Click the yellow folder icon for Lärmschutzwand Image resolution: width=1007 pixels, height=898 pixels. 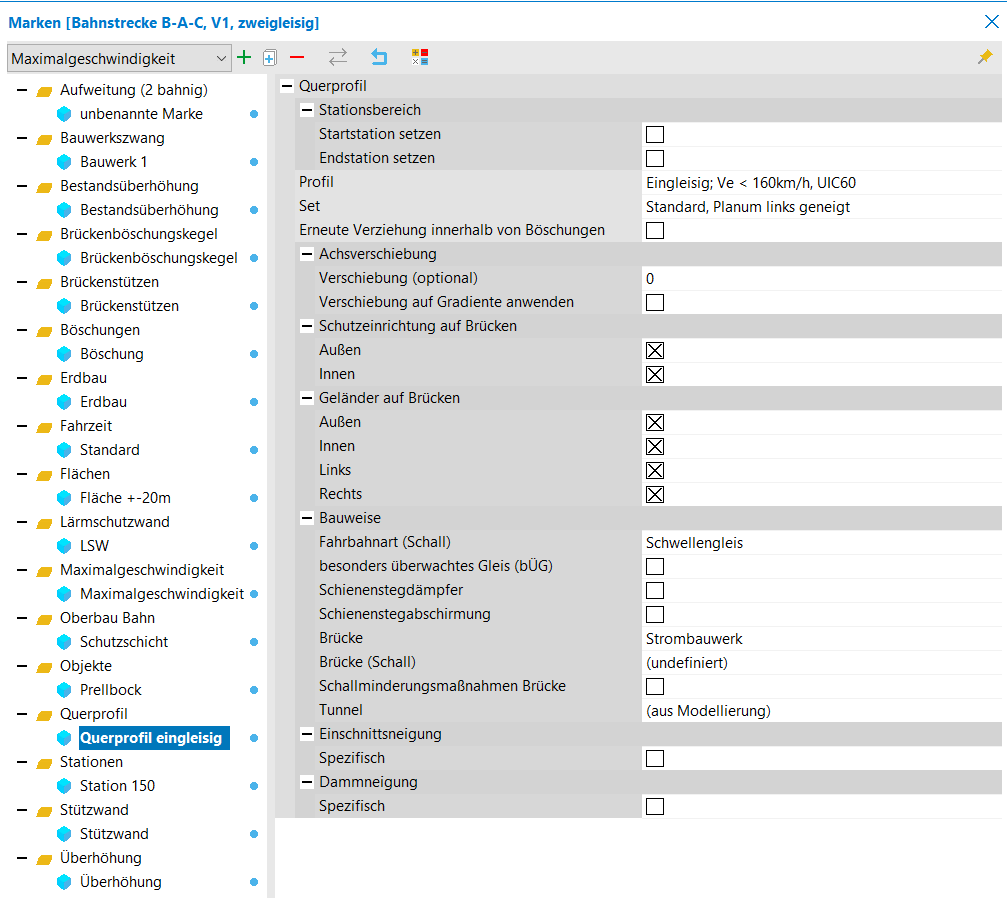click(43, 523)
